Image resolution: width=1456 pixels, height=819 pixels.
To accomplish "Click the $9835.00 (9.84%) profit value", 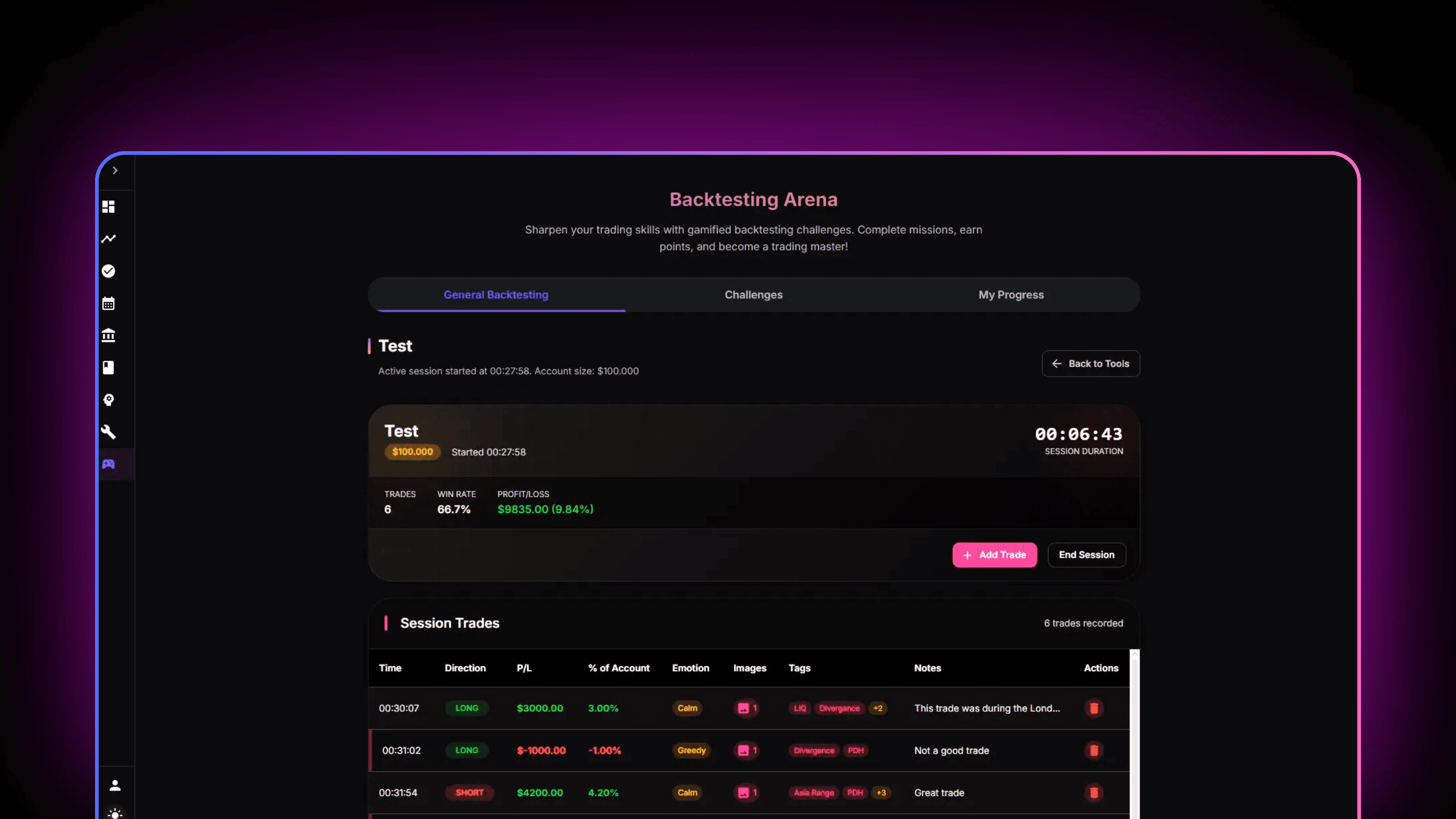I will coord(545,509).
